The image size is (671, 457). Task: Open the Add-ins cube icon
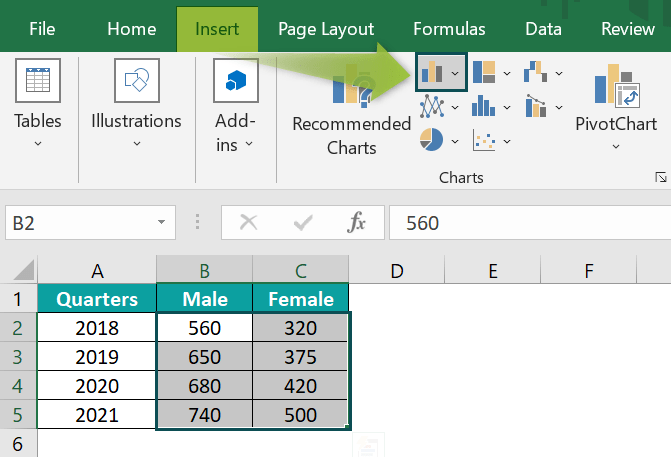tap(236, 80)
